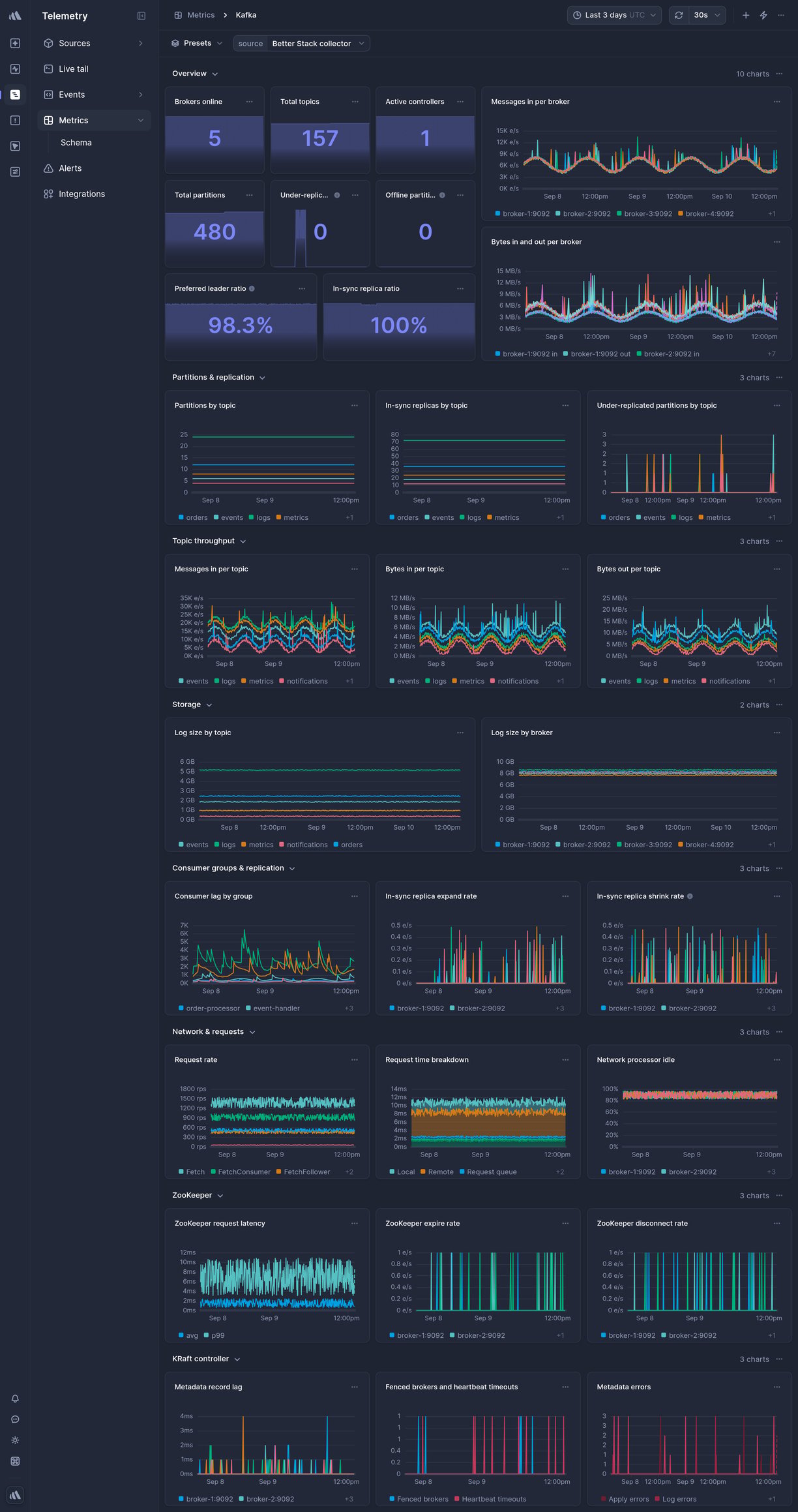Open Bytes in and out per broker menu
798x1512 pixels.
tap(777, 242)
